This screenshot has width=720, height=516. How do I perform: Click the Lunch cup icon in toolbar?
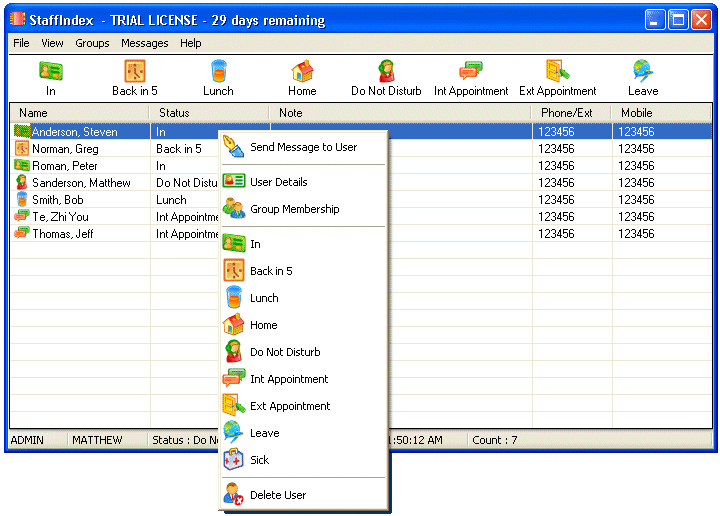pyautogui.click(x=219, y=71)
